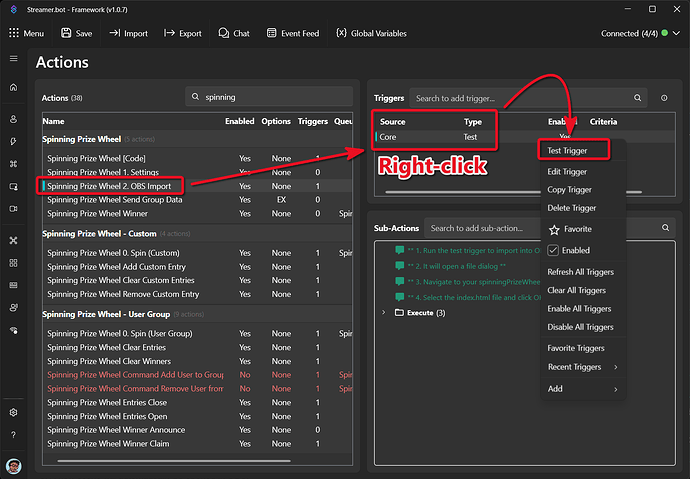Screen dimensions: 690x479
Task: Toggle the sidebar hamburger icon
Action: [x=14, y=59]
